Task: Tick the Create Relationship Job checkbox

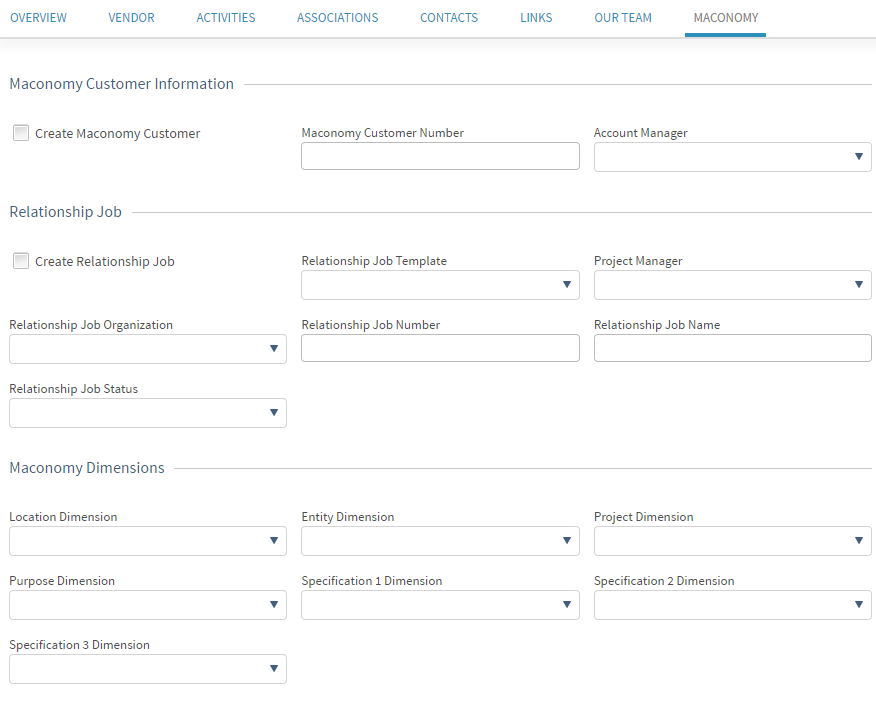Action: coord(21,261)
